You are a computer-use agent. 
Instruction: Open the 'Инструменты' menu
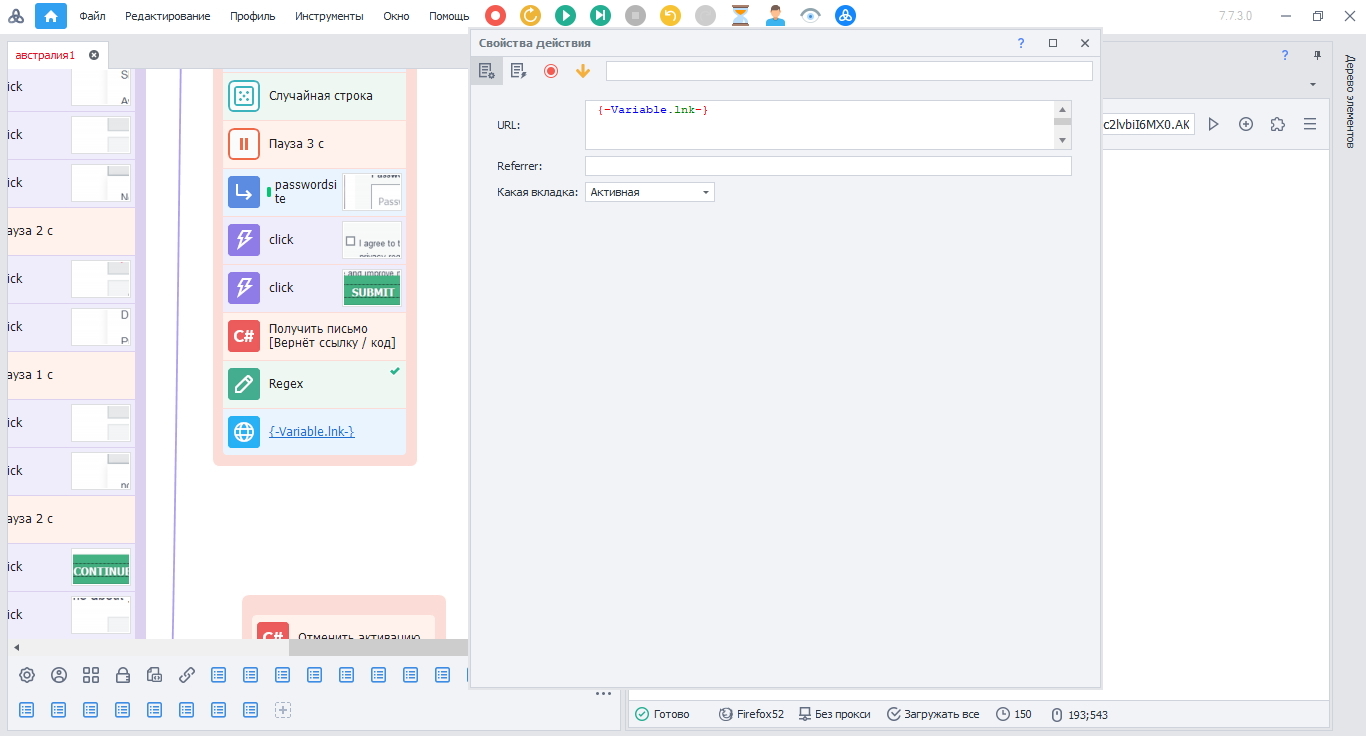329,16
